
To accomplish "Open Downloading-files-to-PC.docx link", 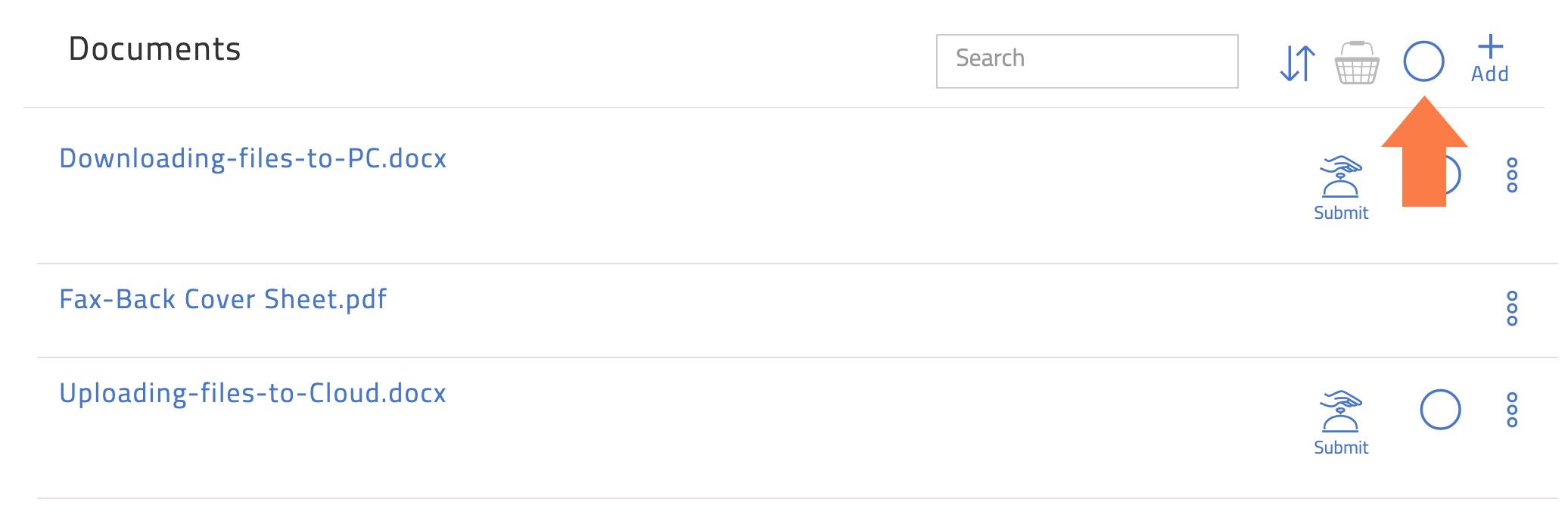I will click(x=253, y=158).
